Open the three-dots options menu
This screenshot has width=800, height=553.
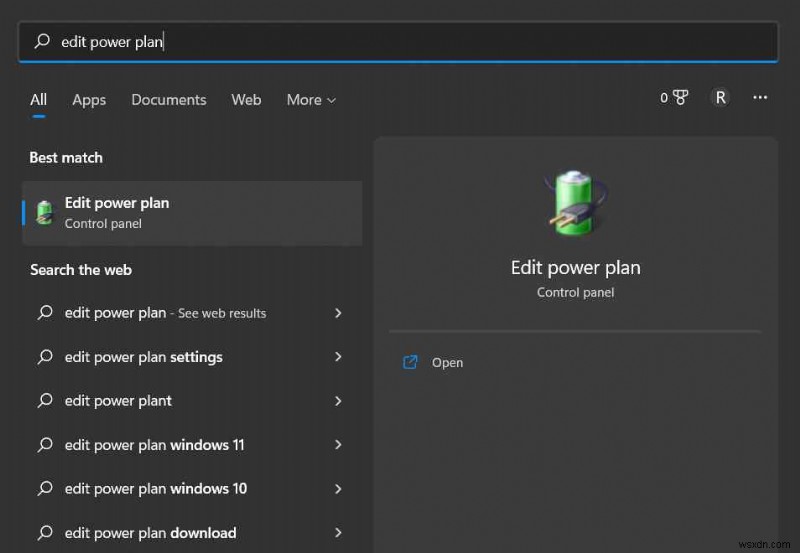(760, 98)
